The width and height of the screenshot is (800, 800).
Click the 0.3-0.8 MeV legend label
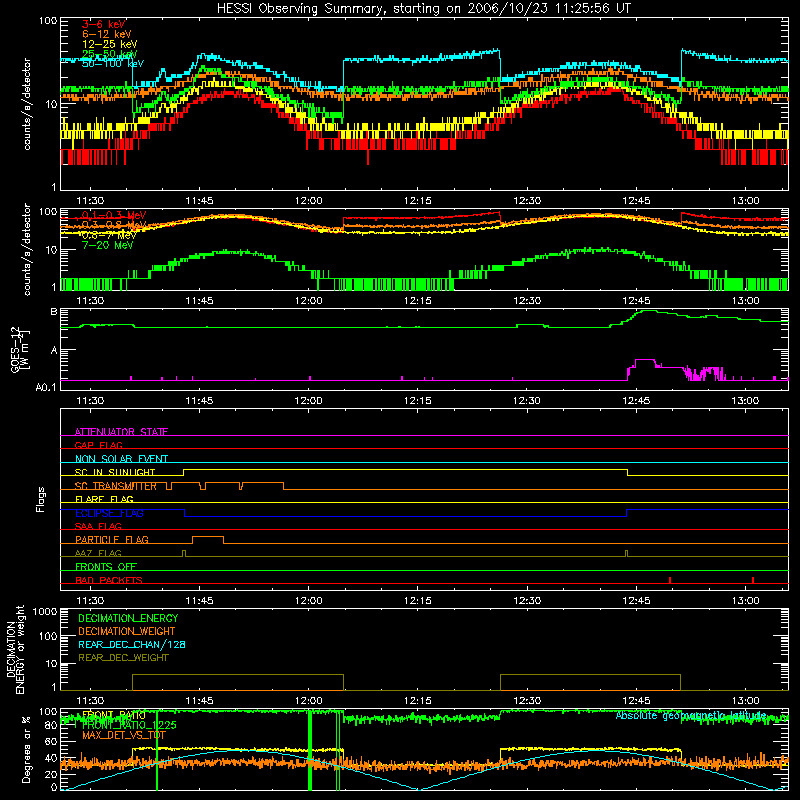tap(114, 226)
